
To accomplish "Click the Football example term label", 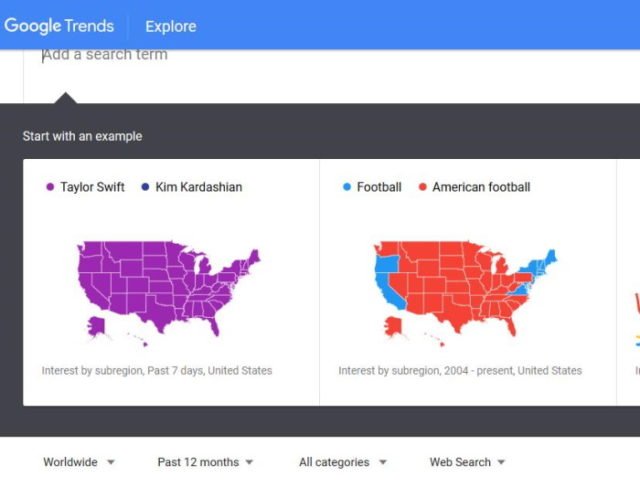I will pos(379,187).
